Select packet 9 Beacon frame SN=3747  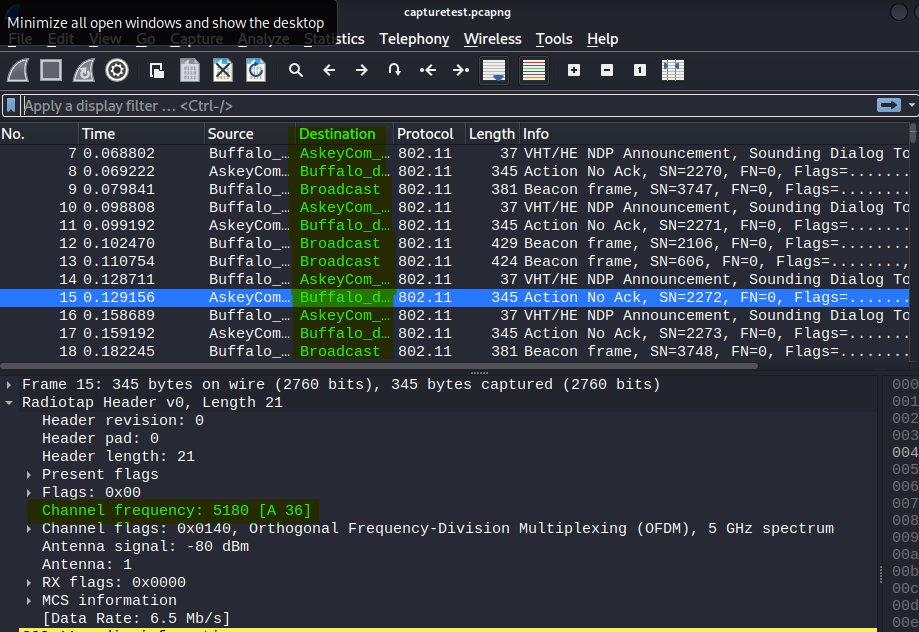click(454, 189)
